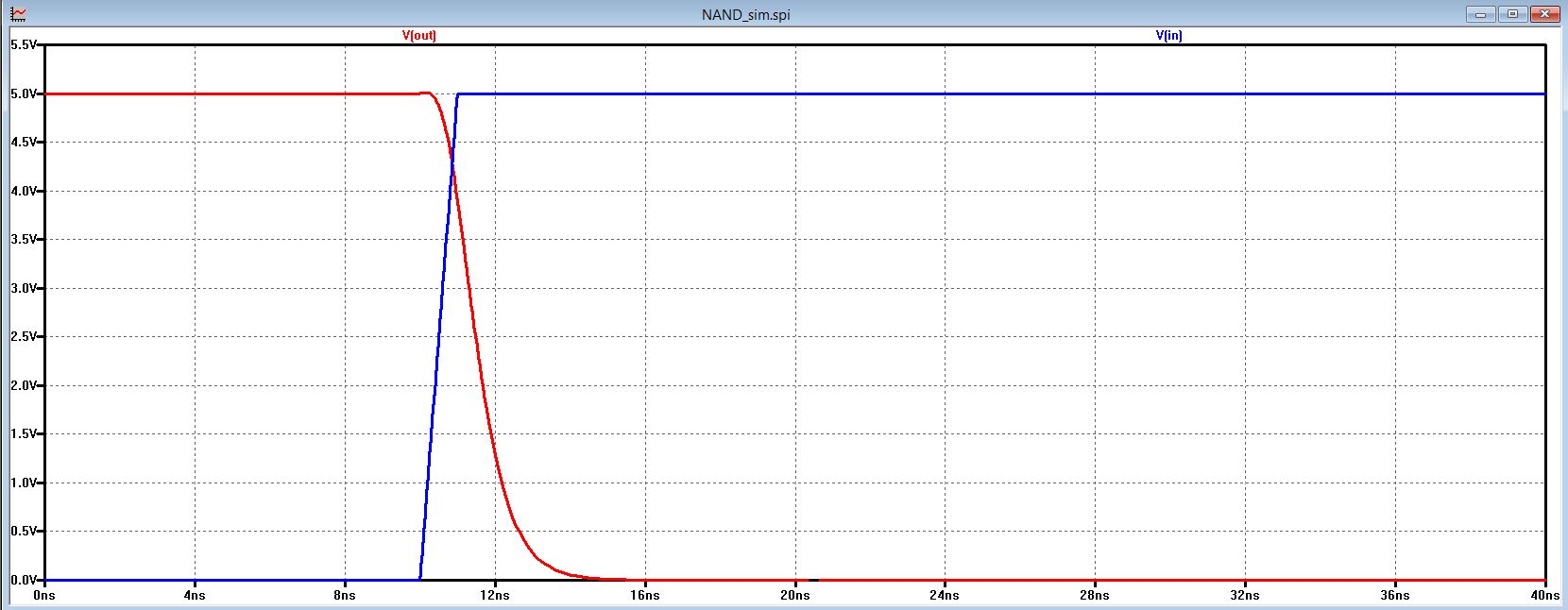Click the 0.0V vertical axis label
The height and width of the screenshot is (610, 1568).
23,580
